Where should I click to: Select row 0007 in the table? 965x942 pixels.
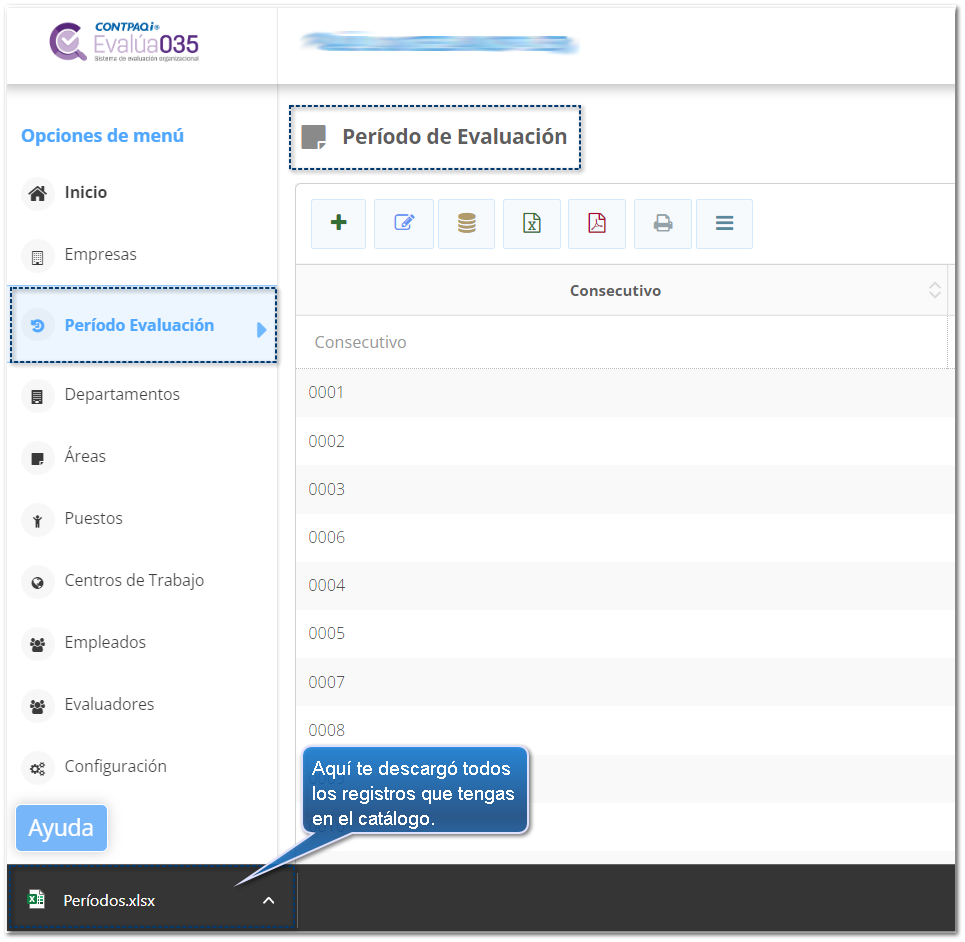pyautogui.click(x=625, y=682)
